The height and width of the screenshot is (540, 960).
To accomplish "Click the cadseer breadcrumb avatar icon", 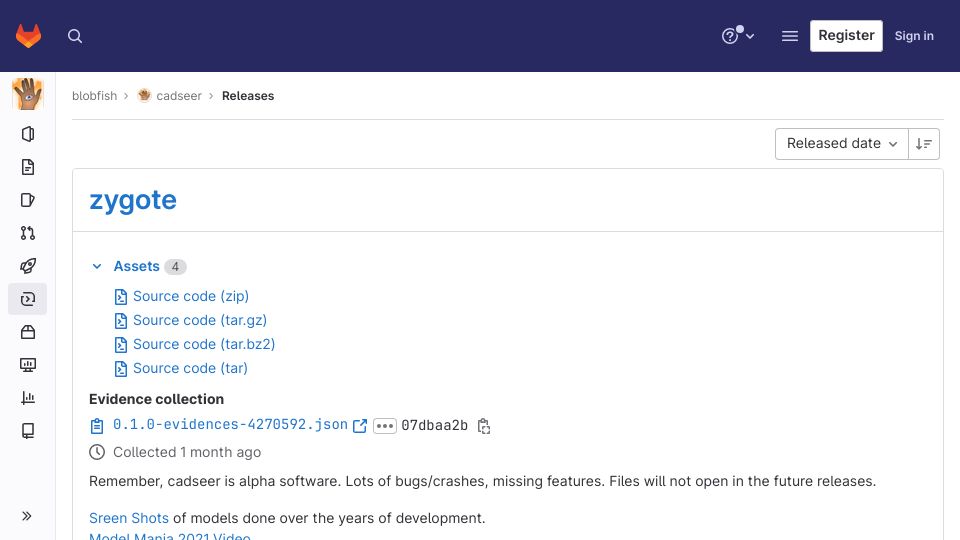I will (x=144, y=96).
